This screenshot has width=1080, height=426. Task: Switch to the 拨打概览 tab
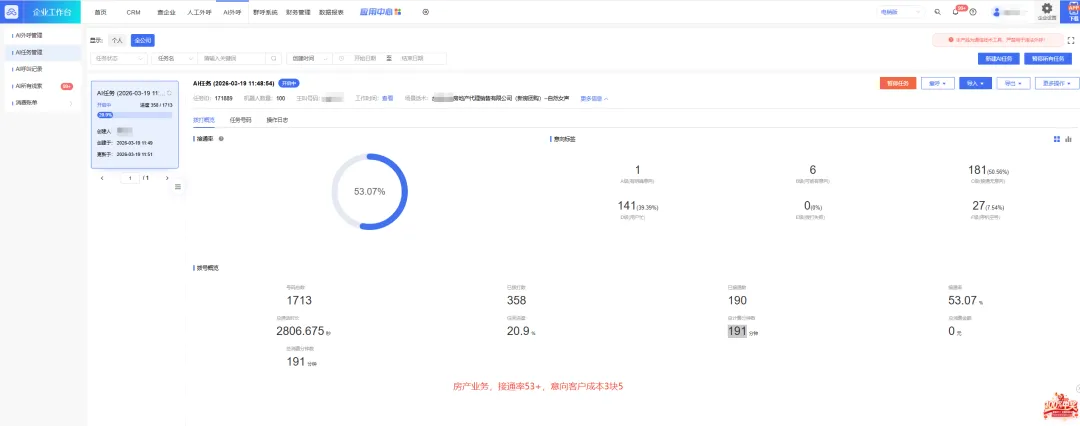[204, 120]
